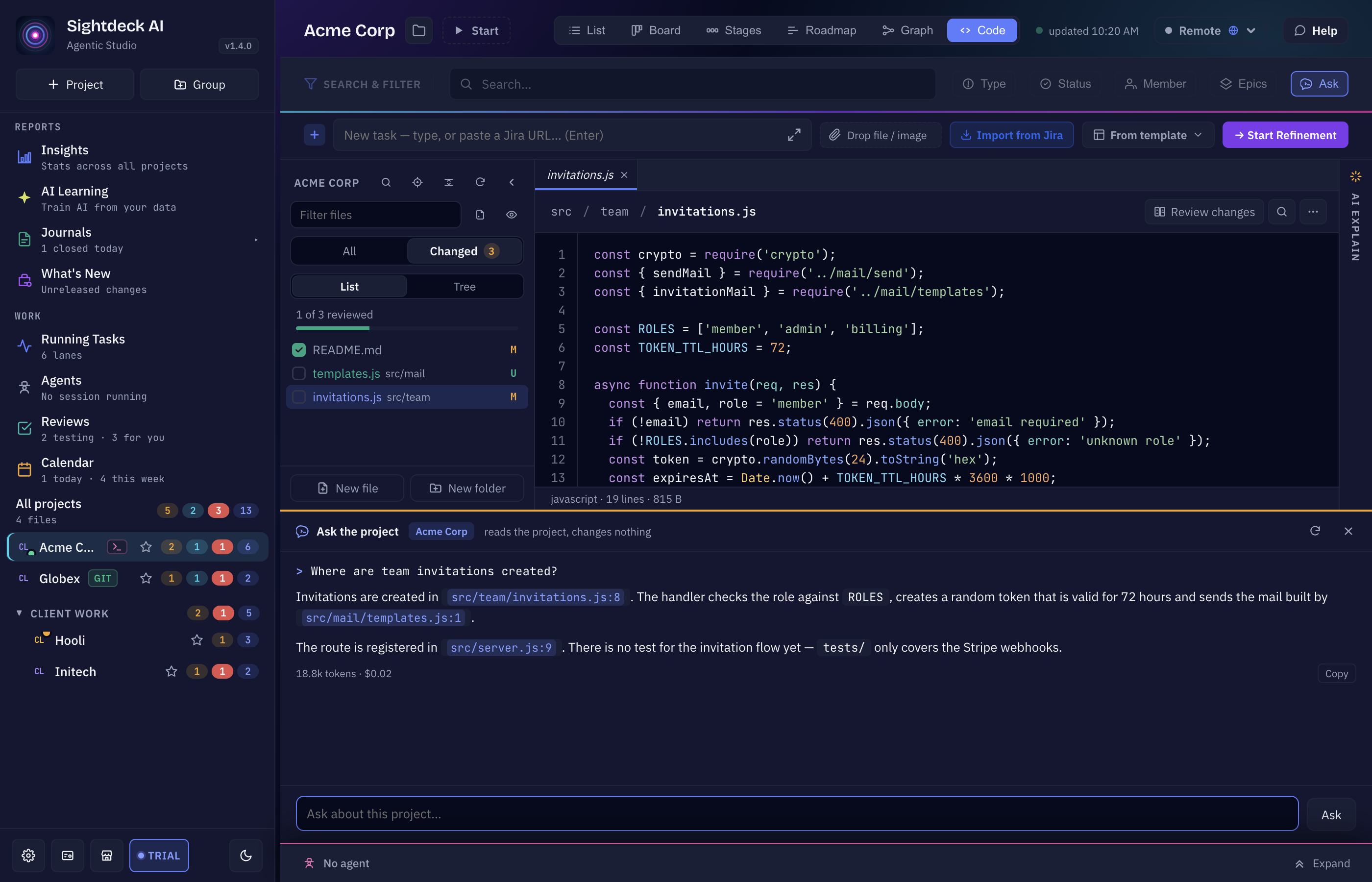Collapse all folders in file panel
1372x882 pixels.
click(449, 182)
